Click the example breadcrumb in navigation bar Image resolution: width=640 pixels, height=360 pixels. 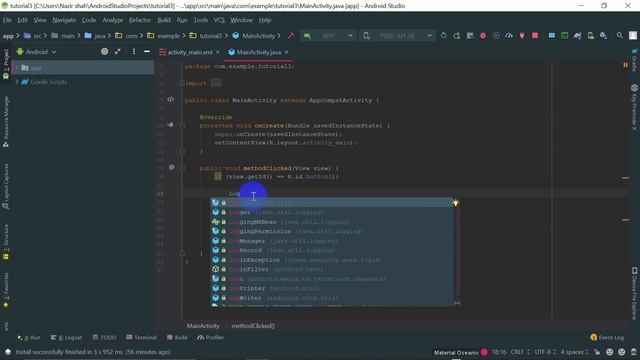point(168,36)
